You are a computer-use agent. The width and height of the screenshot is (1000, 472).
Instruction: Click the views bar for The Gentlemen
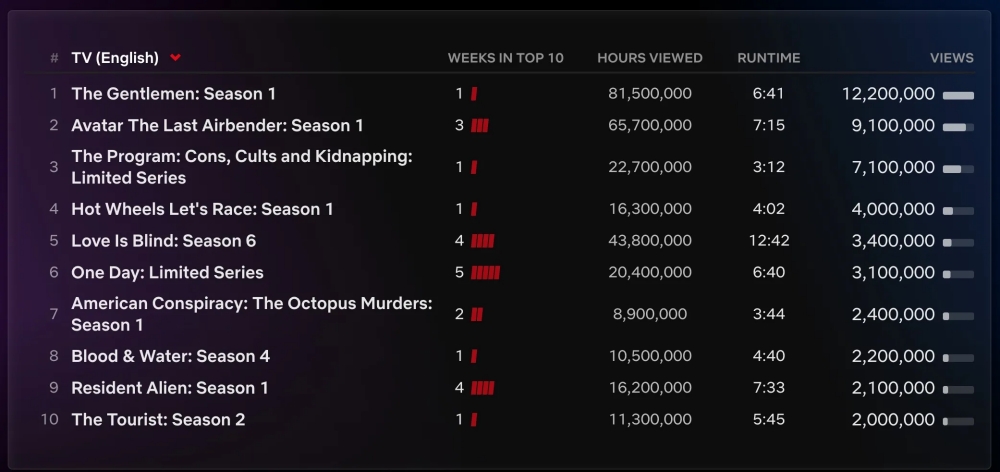(958, 96)
